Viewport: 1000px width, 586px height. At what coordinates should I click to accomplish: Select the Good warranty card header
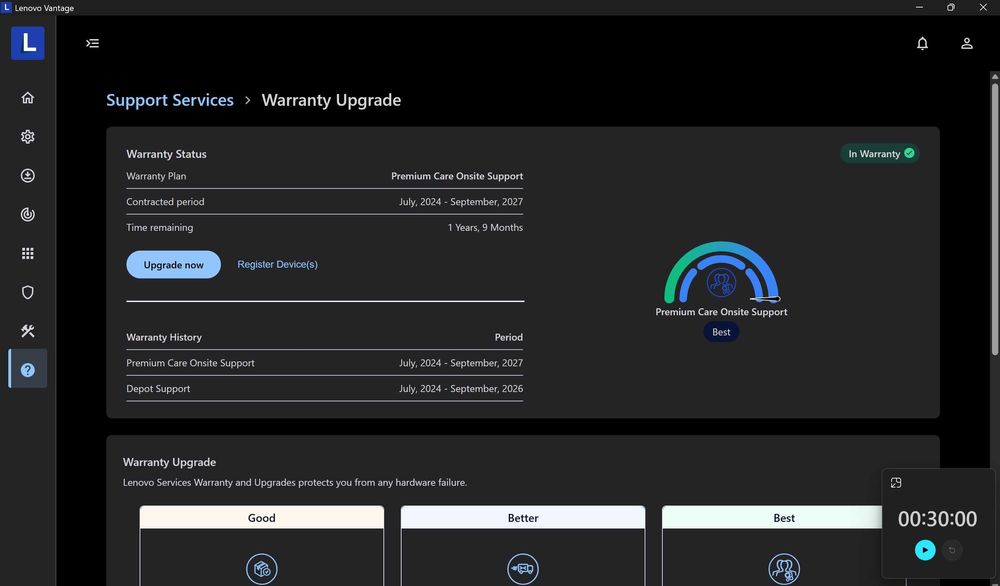261,518
